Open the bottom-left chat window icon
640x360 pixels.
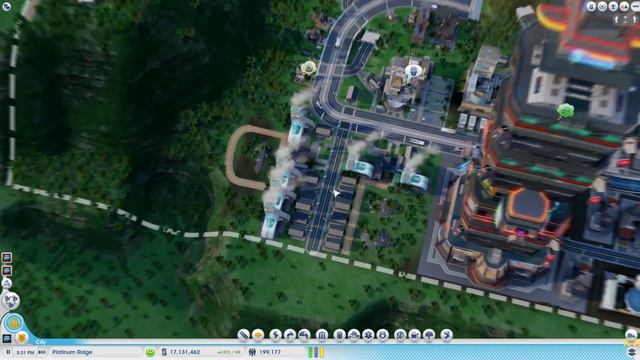point(7,338)
